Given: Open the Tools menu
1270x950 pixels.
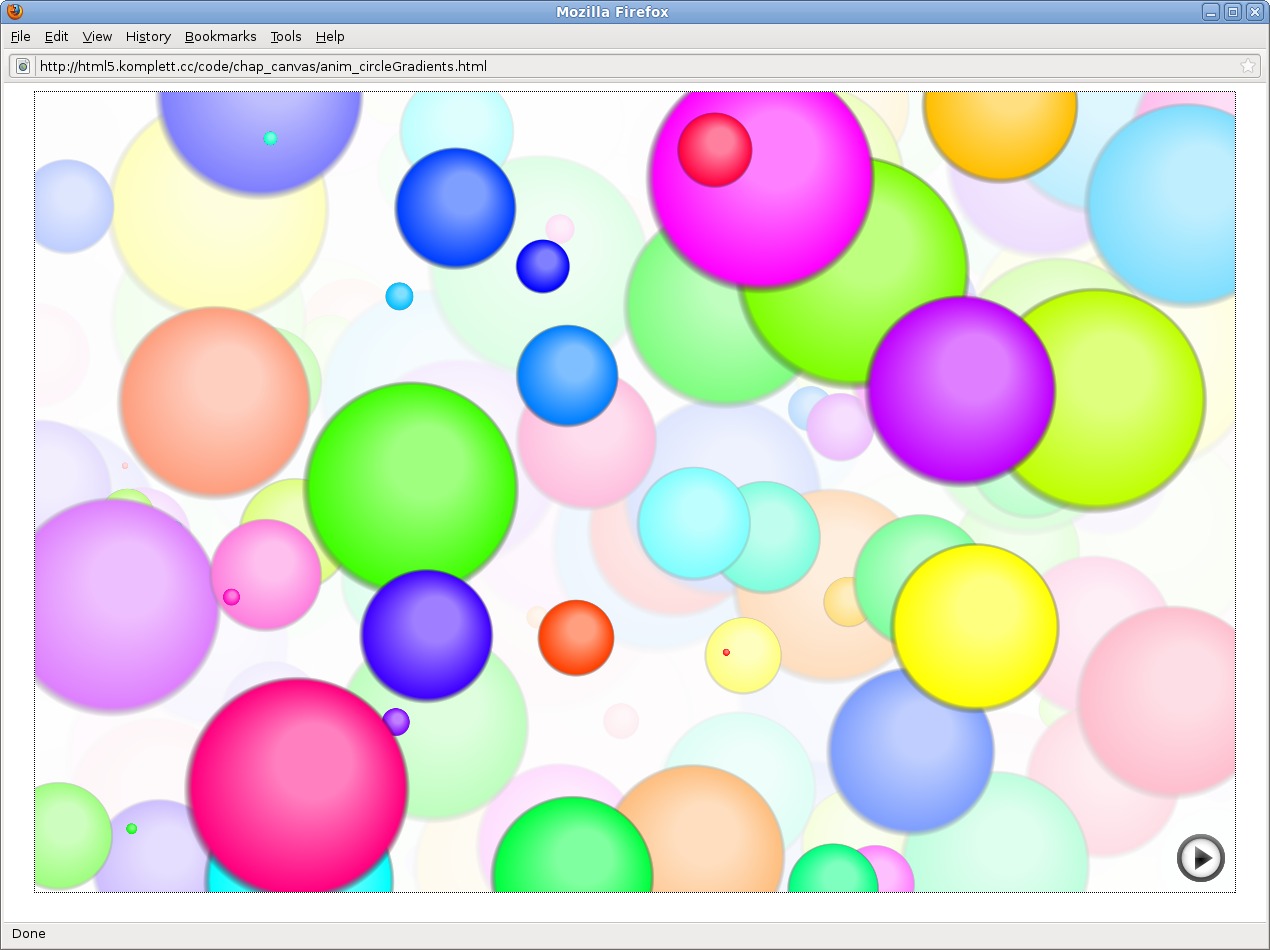Looking at the screenshot, I should (286, 36).
